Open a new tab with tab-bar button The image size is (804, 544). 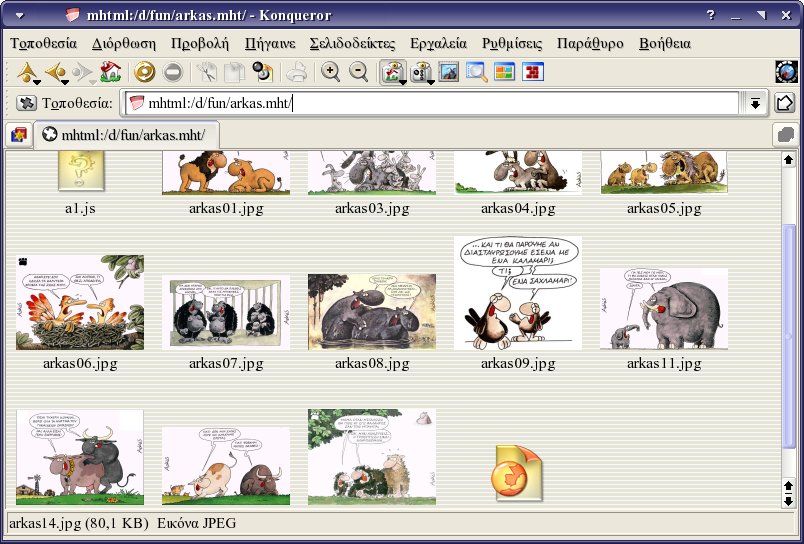click(x=19, y=135)
